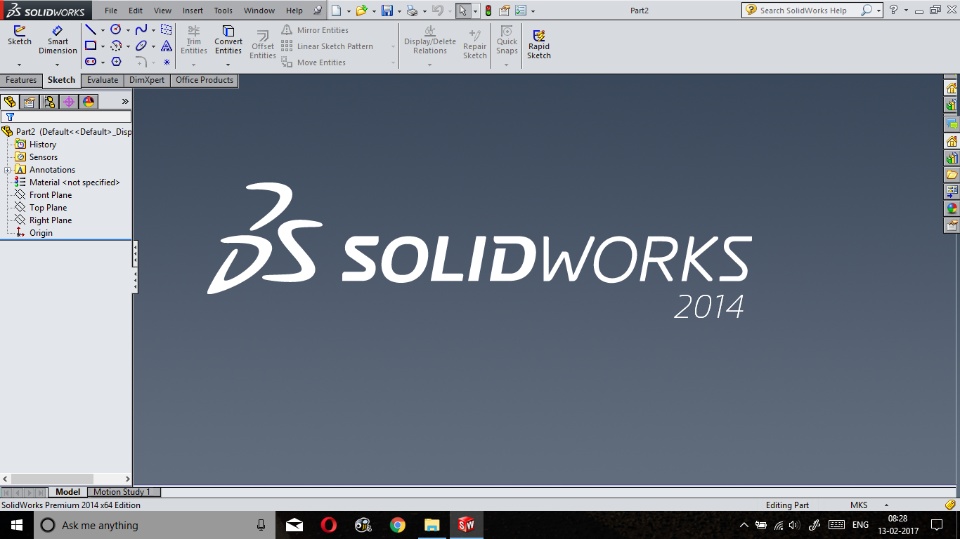Image resolution: width=960 pixels, height=539 pixels.
Task: Click Repair Sketch
Action: 474,44
